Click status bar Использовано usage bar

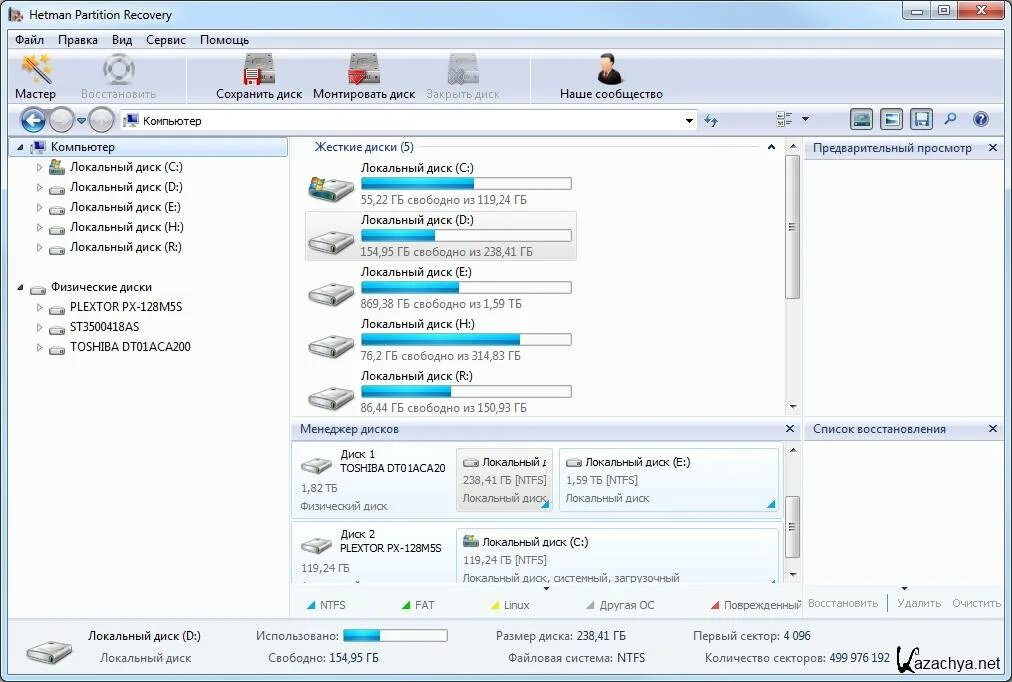(395, 636)
